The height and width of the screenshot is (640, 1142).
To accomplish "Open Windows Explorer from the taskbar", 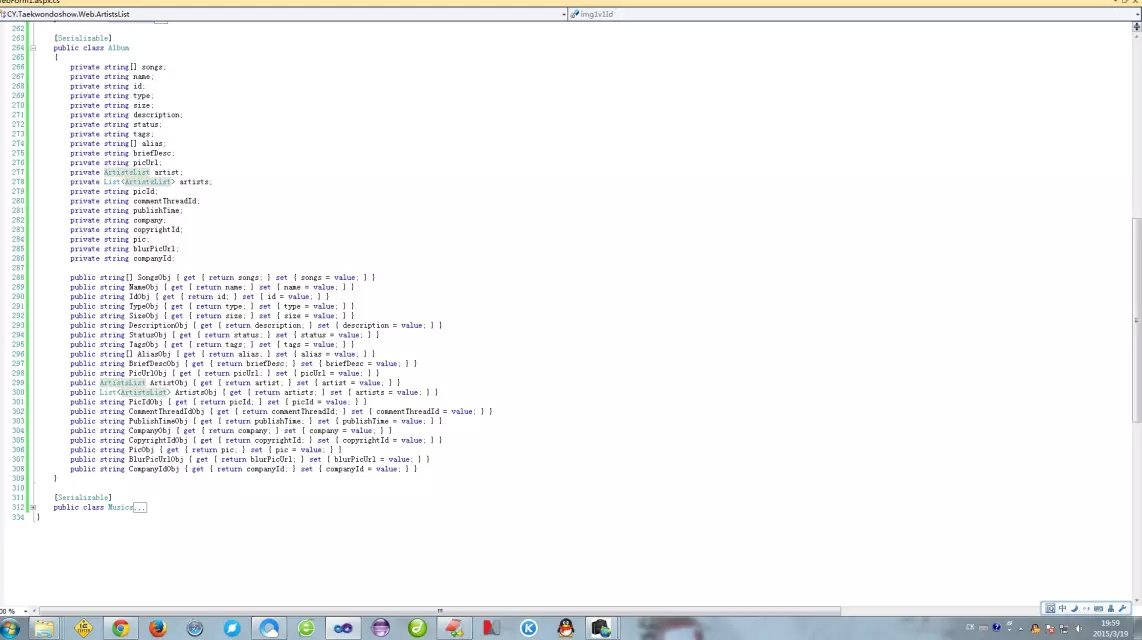I will click(44, 628).
